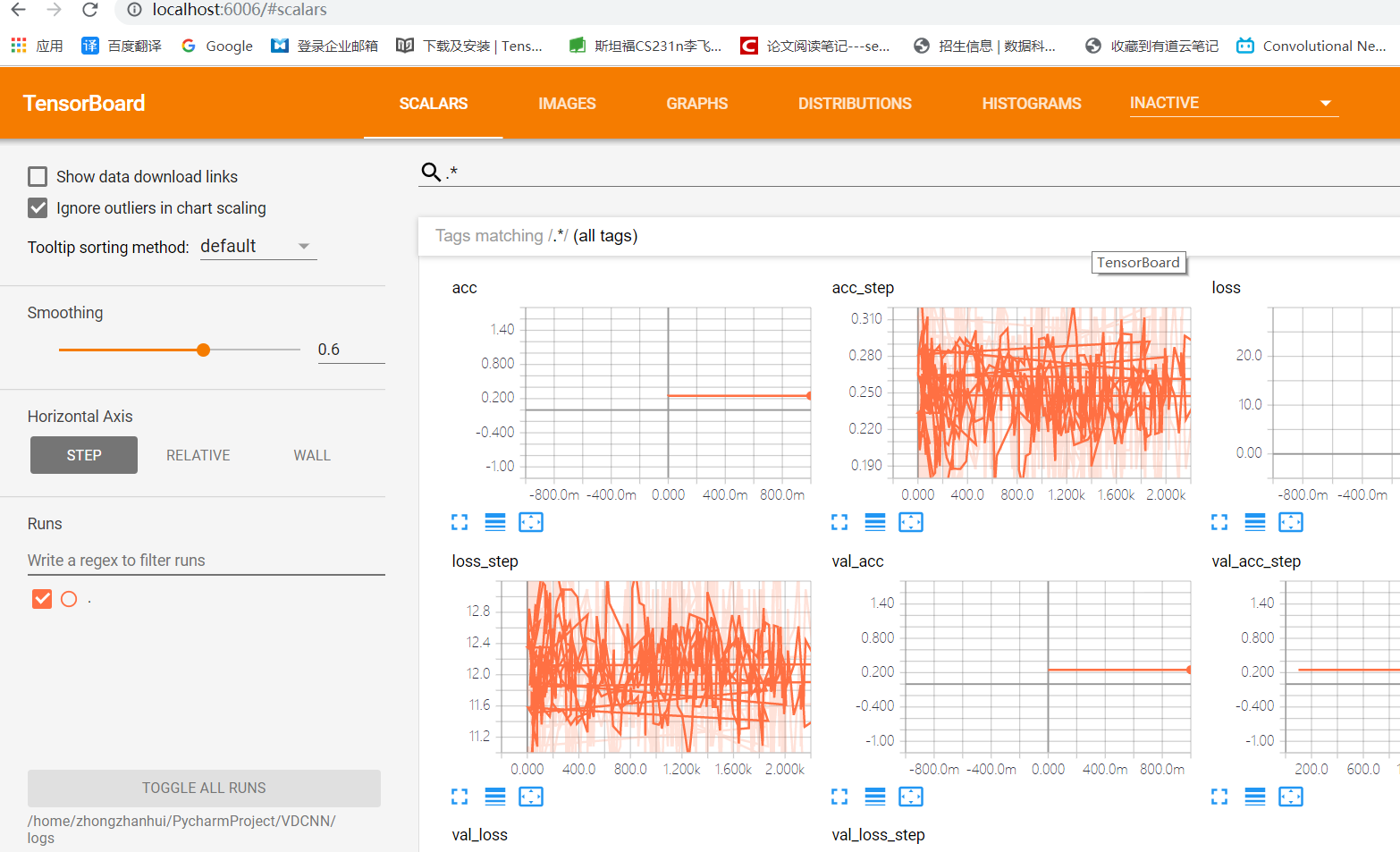Toggle the run visibility checkbox under Runs
This screenshot has height=852, width=1400.
[41, 598]
